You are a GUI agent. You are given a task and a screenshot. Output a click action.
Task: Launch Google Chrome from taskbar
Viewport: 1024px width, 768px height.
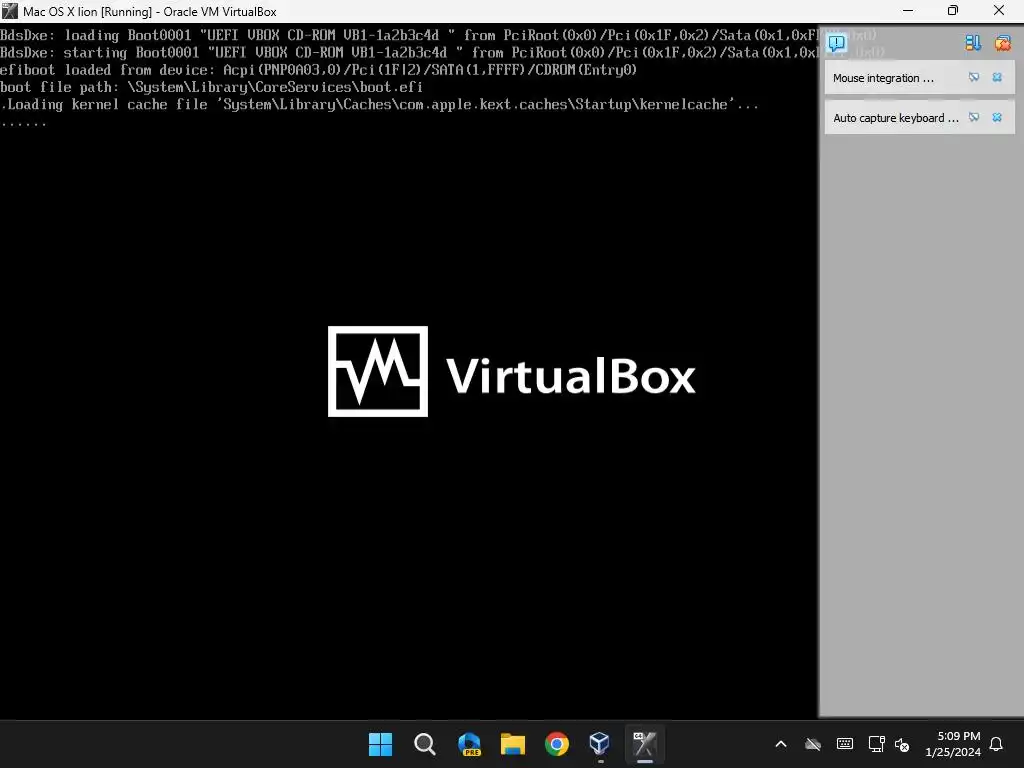[556, 744]
